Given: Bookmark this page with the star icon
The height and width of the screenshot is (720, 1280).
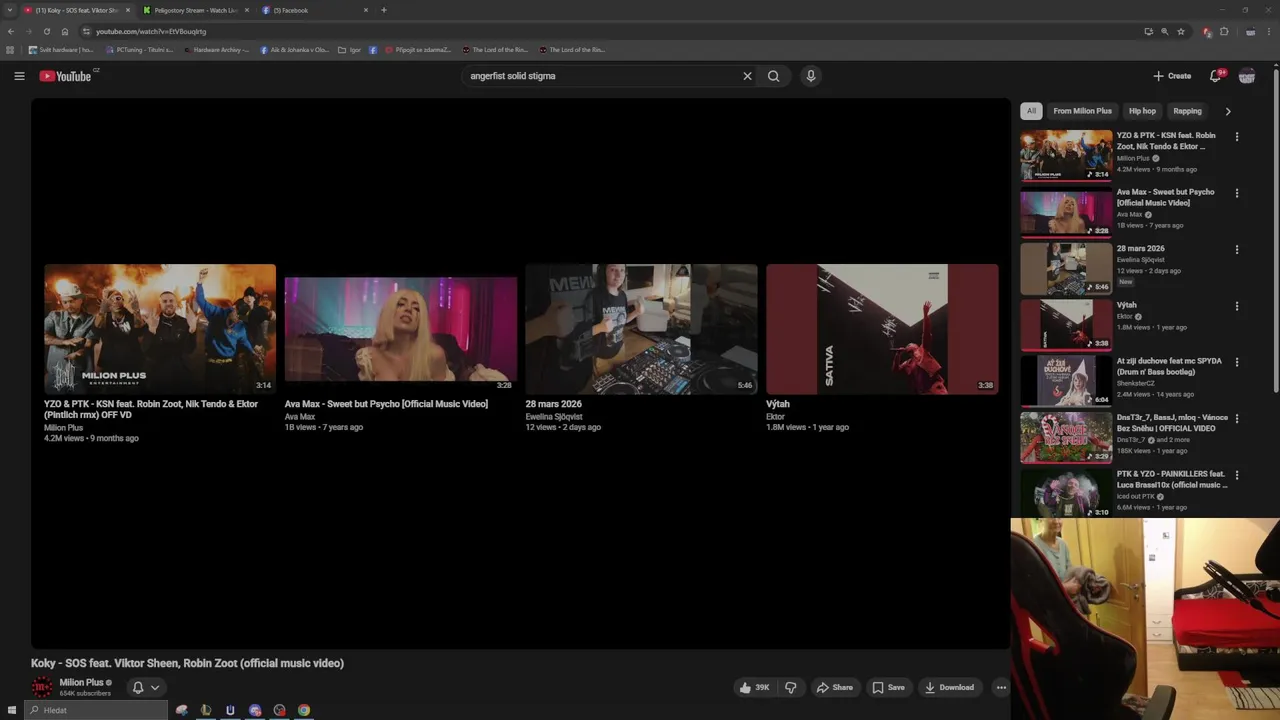Looking at the screenshot, I should 1181,31.
